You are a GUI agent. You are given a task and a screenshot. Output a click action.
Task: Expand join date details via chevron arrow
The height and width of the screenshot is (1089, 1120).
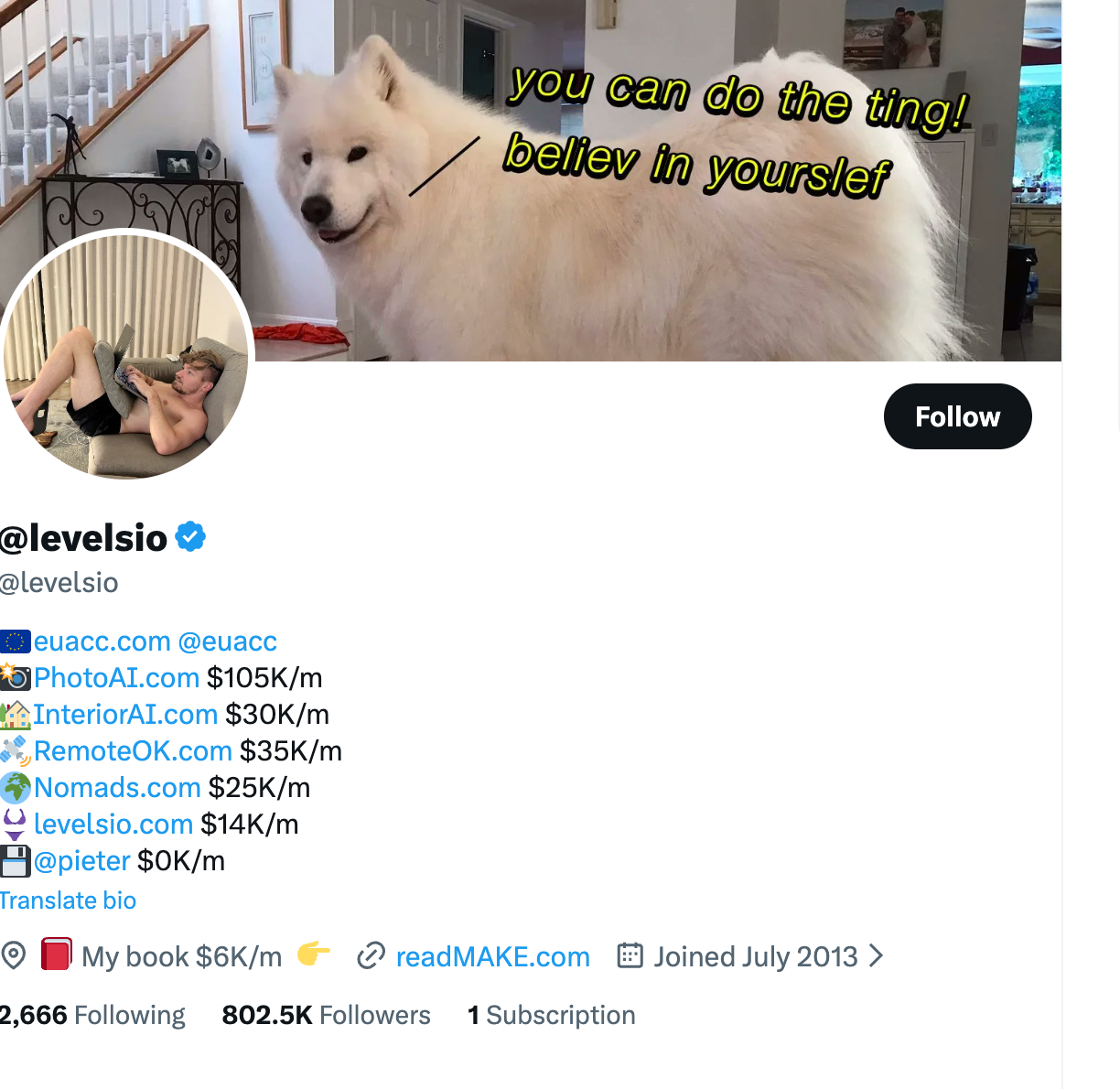point(876,956)
